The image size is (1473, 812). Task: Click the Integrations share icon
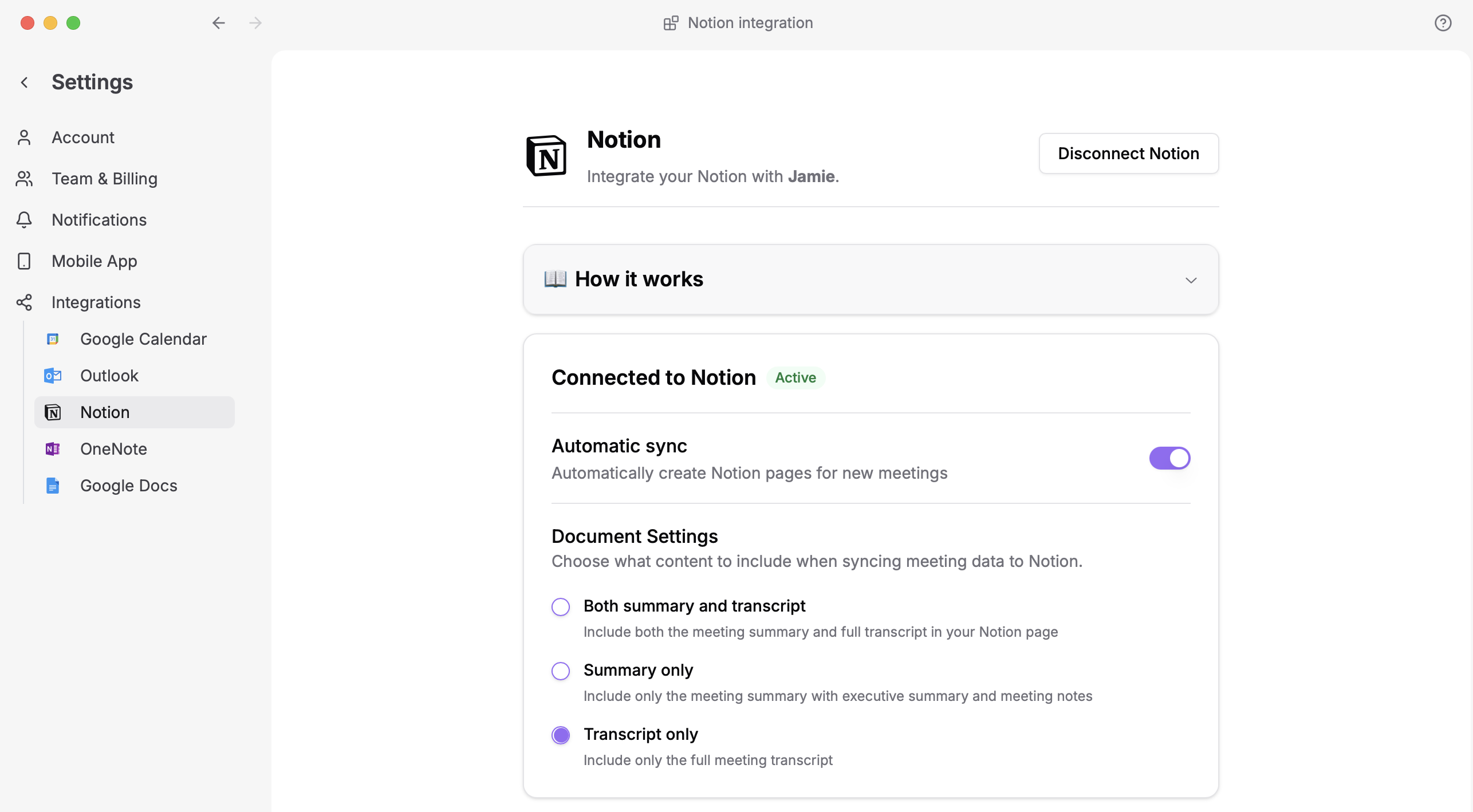(24, 302)
